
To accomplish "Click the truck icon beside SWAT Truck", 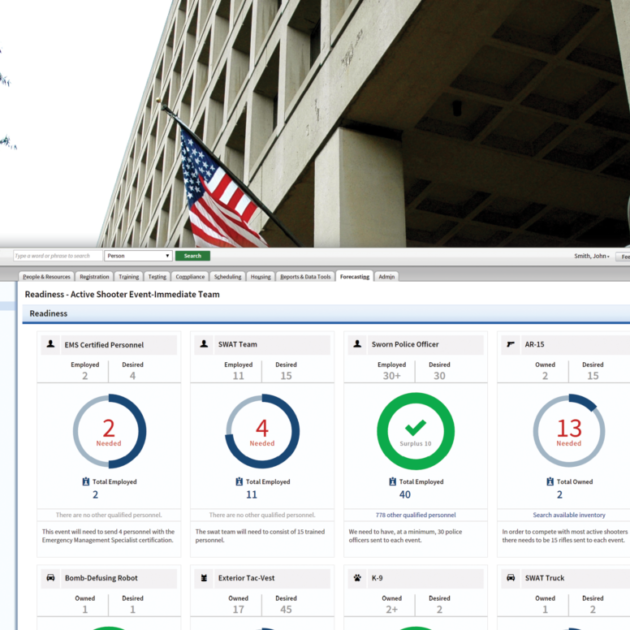I will pos(511,578).
